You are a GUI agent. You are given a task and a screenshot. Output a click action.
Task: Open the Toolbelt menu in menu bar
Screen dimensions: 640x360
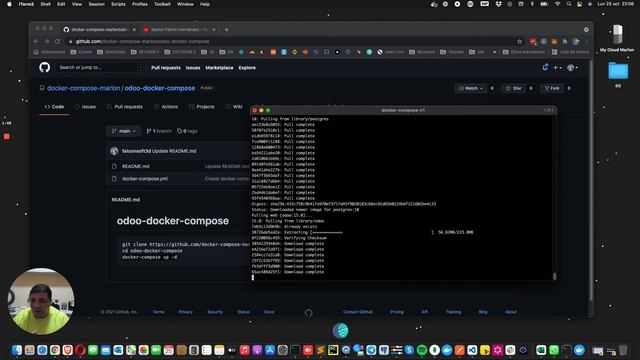click(162, 4)
